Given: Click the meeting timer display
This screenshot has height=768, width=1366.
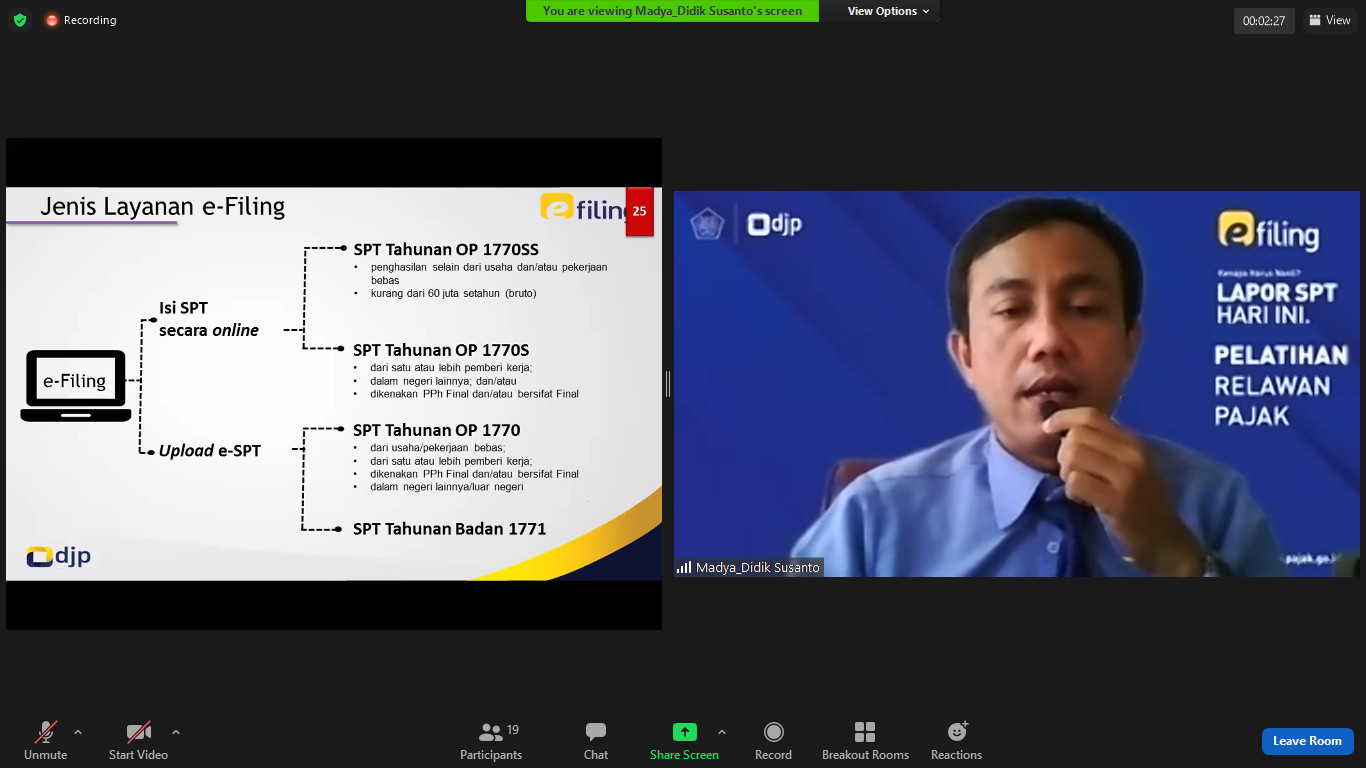Looking at the screenshot, I should [1264, 20].
